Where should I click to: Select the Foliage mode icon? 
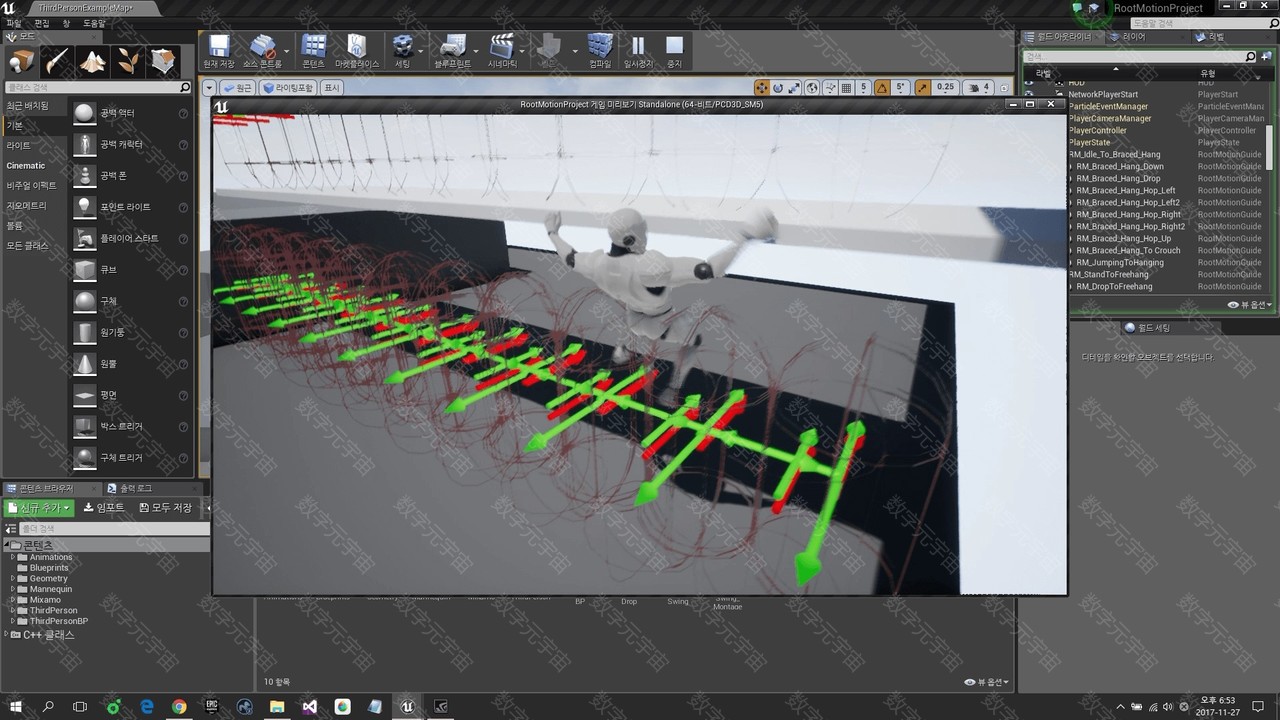pos(128,62)
